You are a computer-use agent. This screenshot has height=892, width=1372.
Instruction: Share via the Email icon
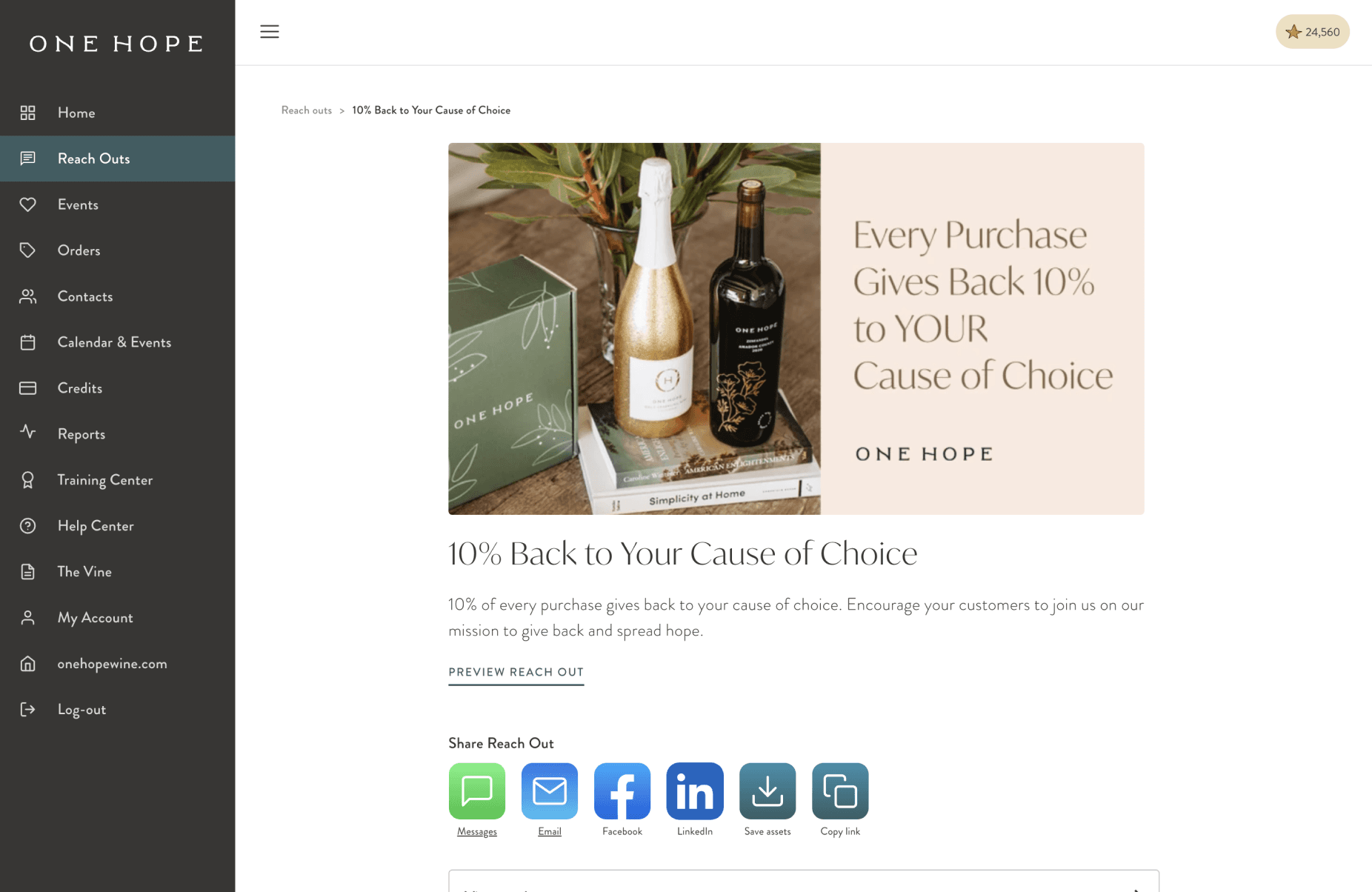(x=549, y=791)
